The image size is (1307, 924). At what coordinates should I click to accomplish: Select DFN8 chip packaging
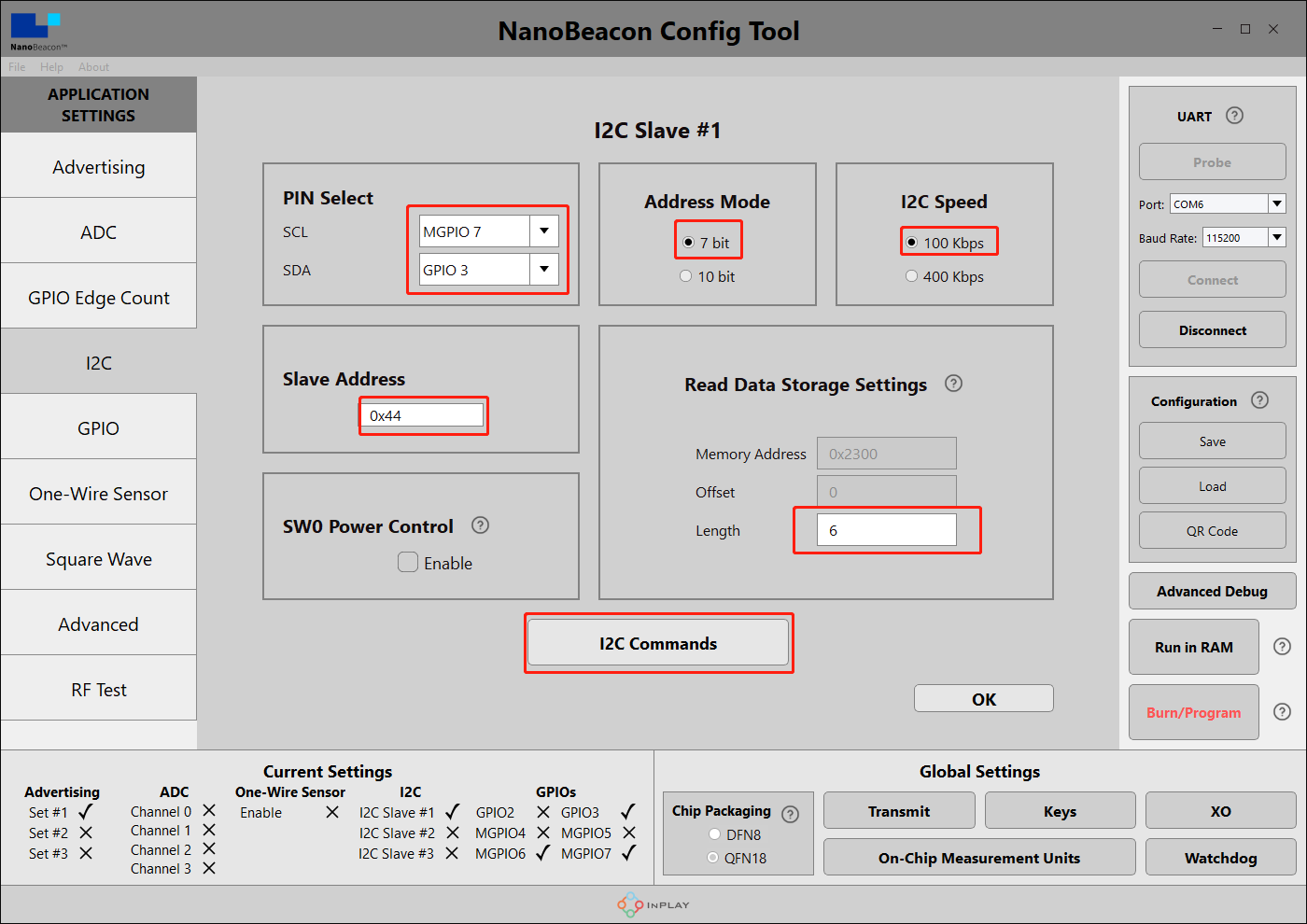[714, 834]
